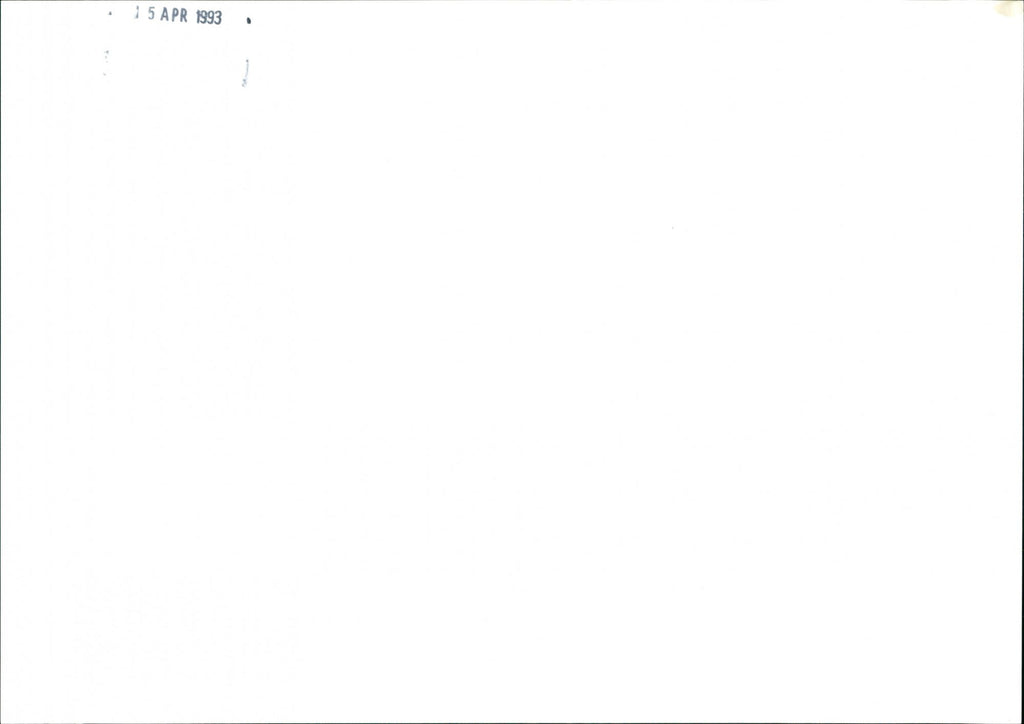
Task: Click the dark left edge of the scan
Action: (x=1, y=362)
